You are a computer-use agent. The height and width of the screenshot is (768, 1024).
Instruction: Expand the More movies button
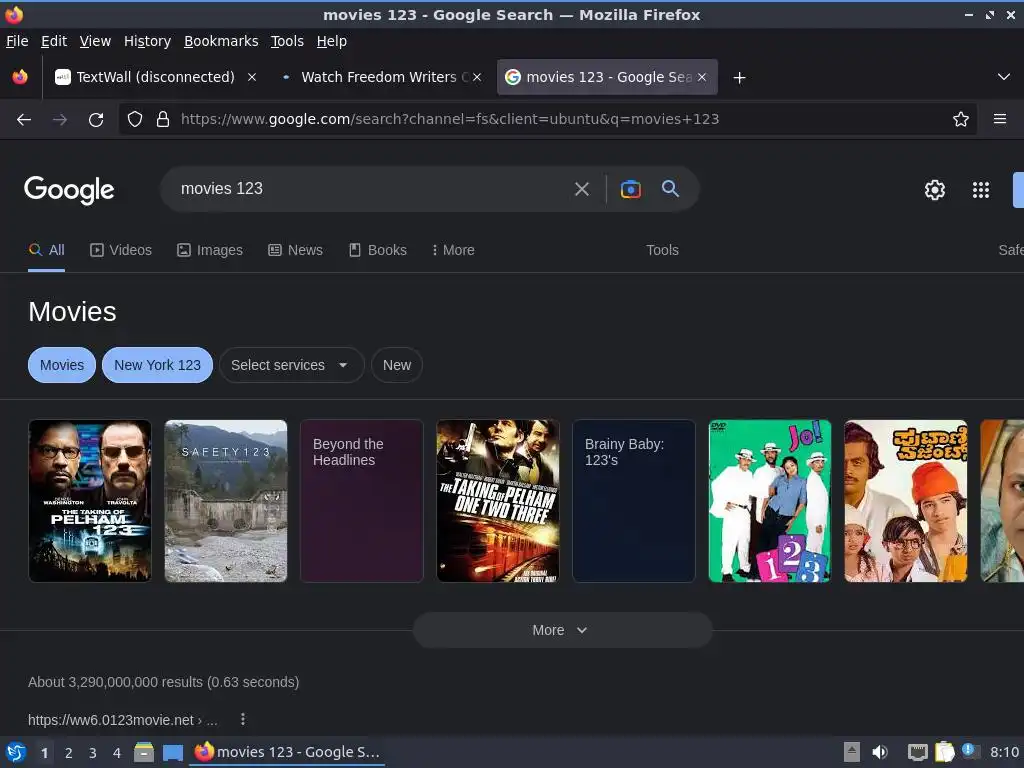coord(562,630)
